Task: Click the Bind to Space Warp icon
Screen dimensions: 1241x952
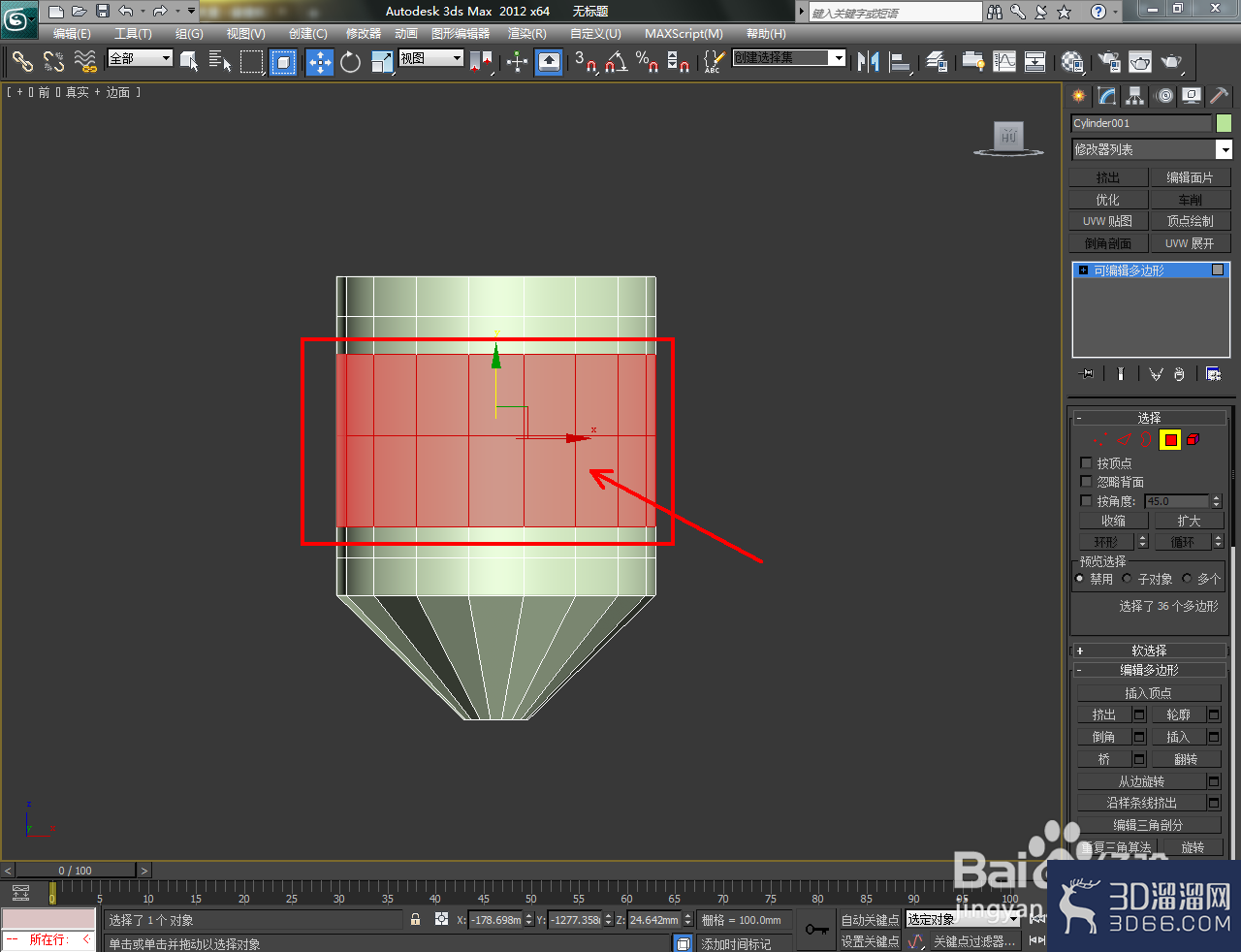Action: click(x=85, y=62)
